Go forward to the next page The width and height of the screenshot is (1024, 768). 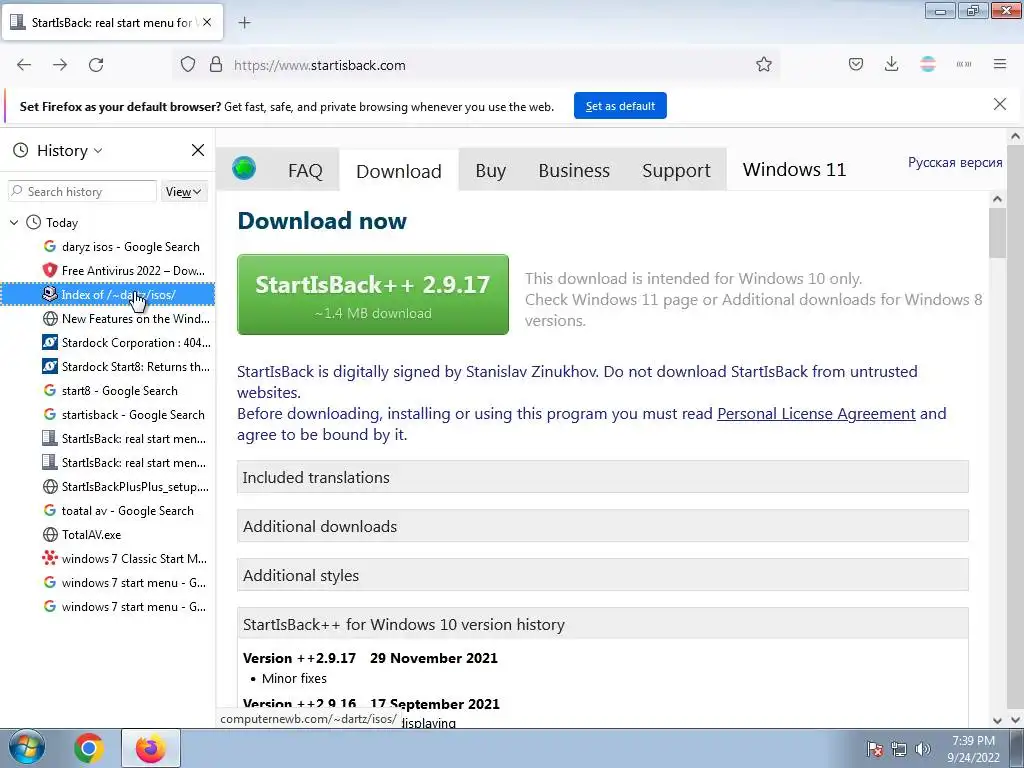[x=60, y=65]
